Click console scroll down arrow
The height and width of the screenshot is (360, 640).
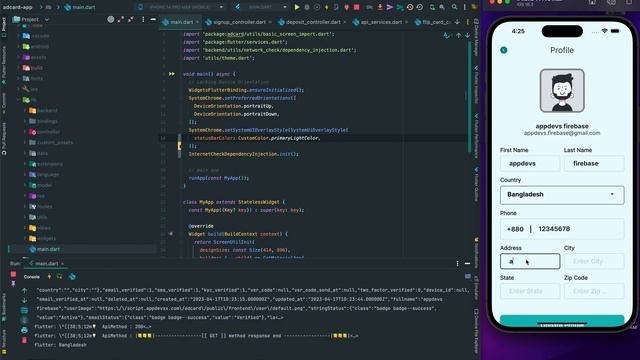[24, 300]
